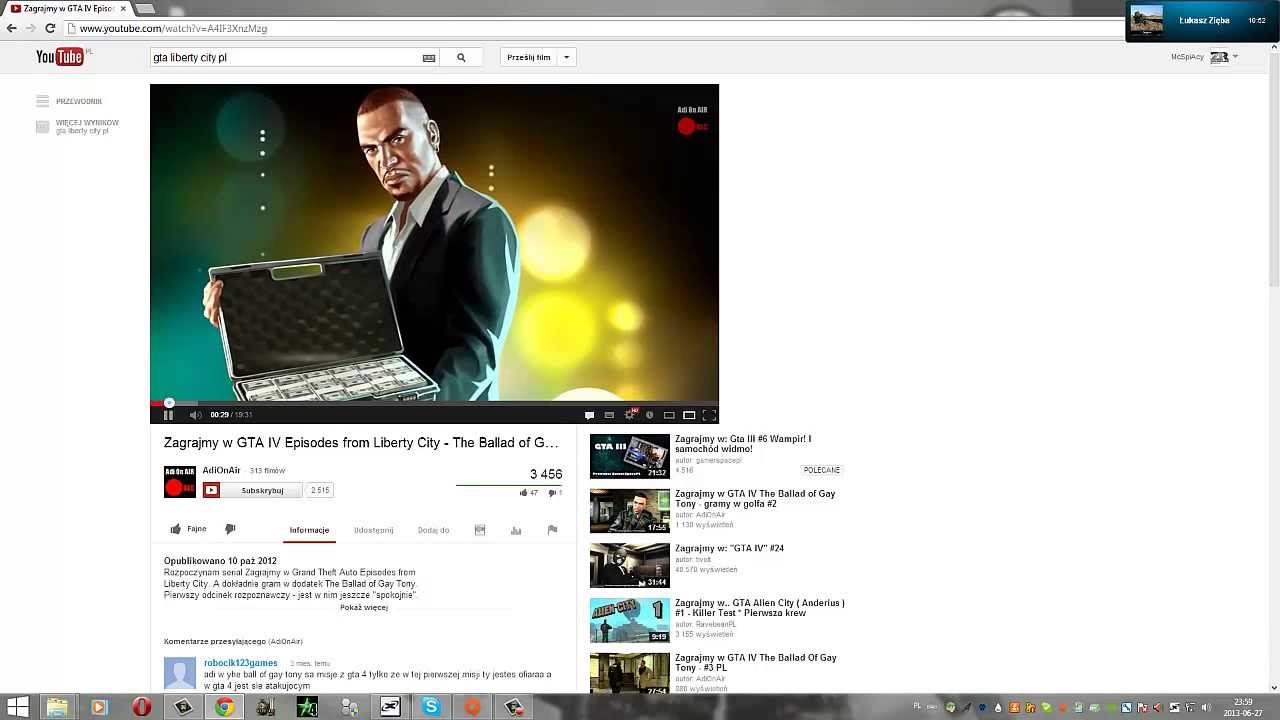Screen dimensions: 1280x720
Task: Click the Watch Later clock icon in player
Action: (649, 415)
